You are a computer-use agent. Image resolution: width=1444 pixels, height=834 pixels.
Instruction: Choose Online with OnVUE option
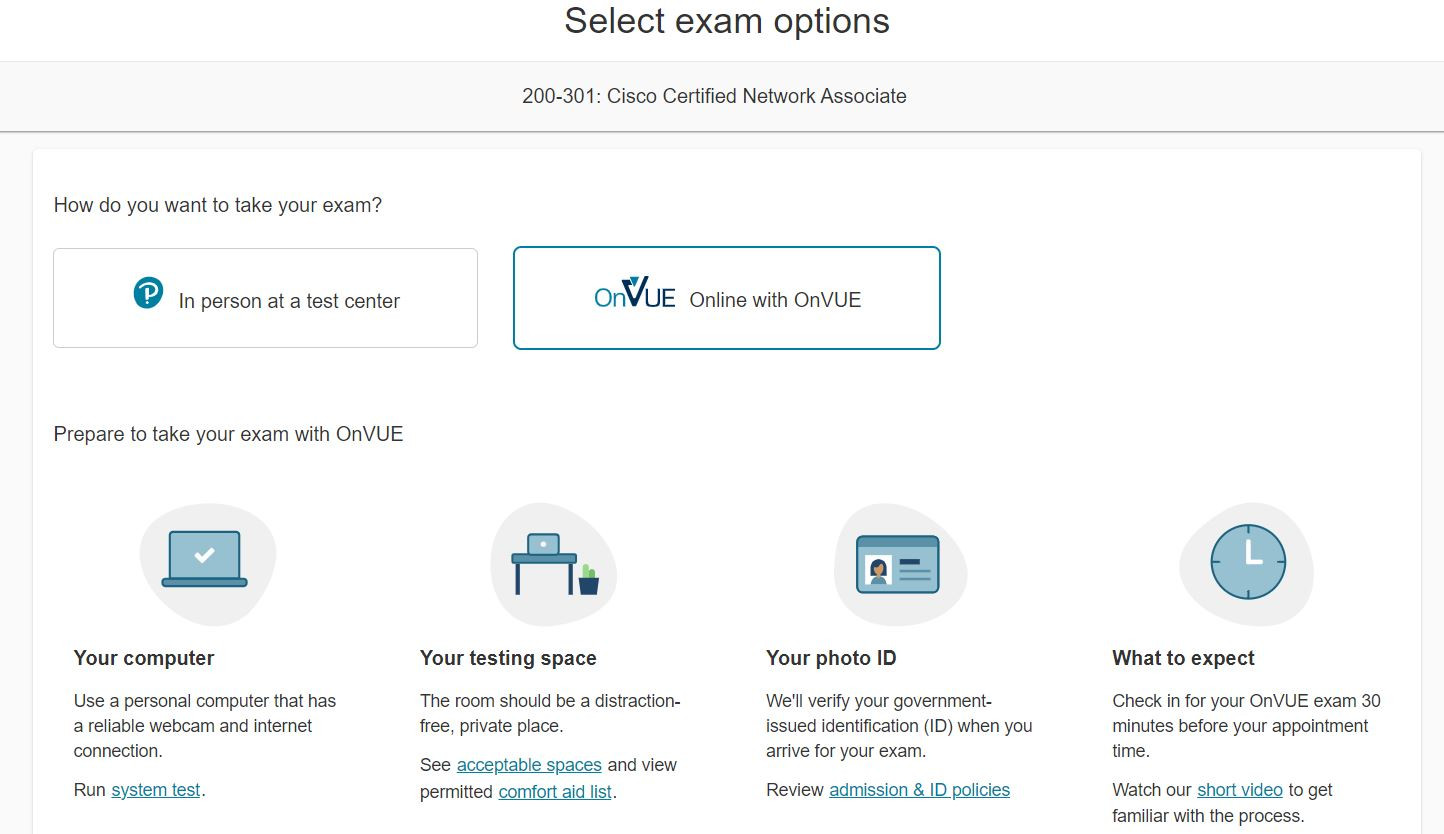727,298
